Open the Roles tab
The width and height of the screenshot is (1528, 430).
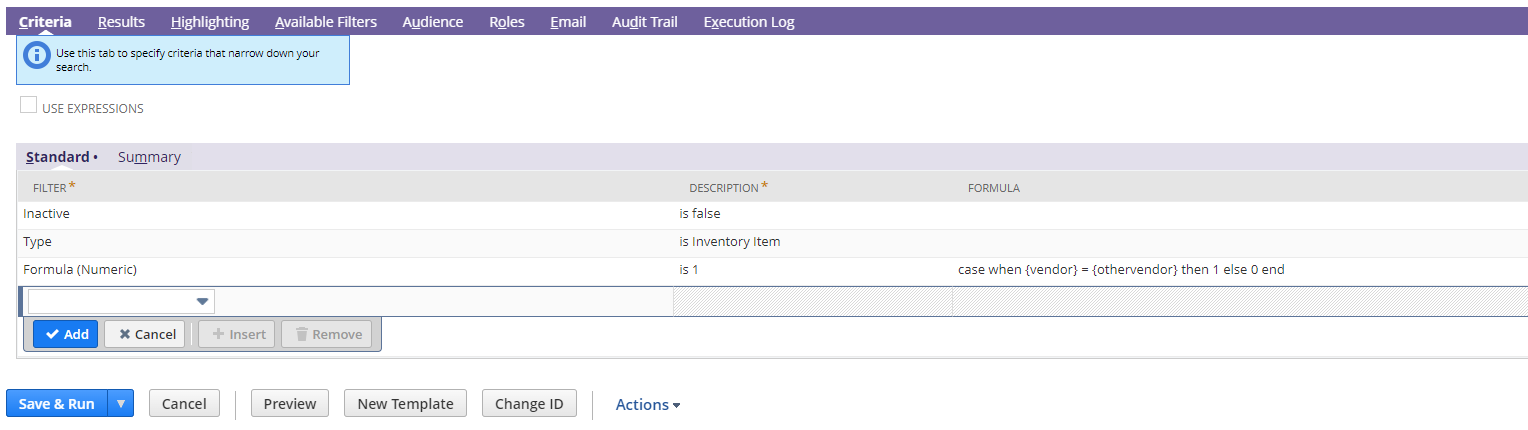(507, 22)
